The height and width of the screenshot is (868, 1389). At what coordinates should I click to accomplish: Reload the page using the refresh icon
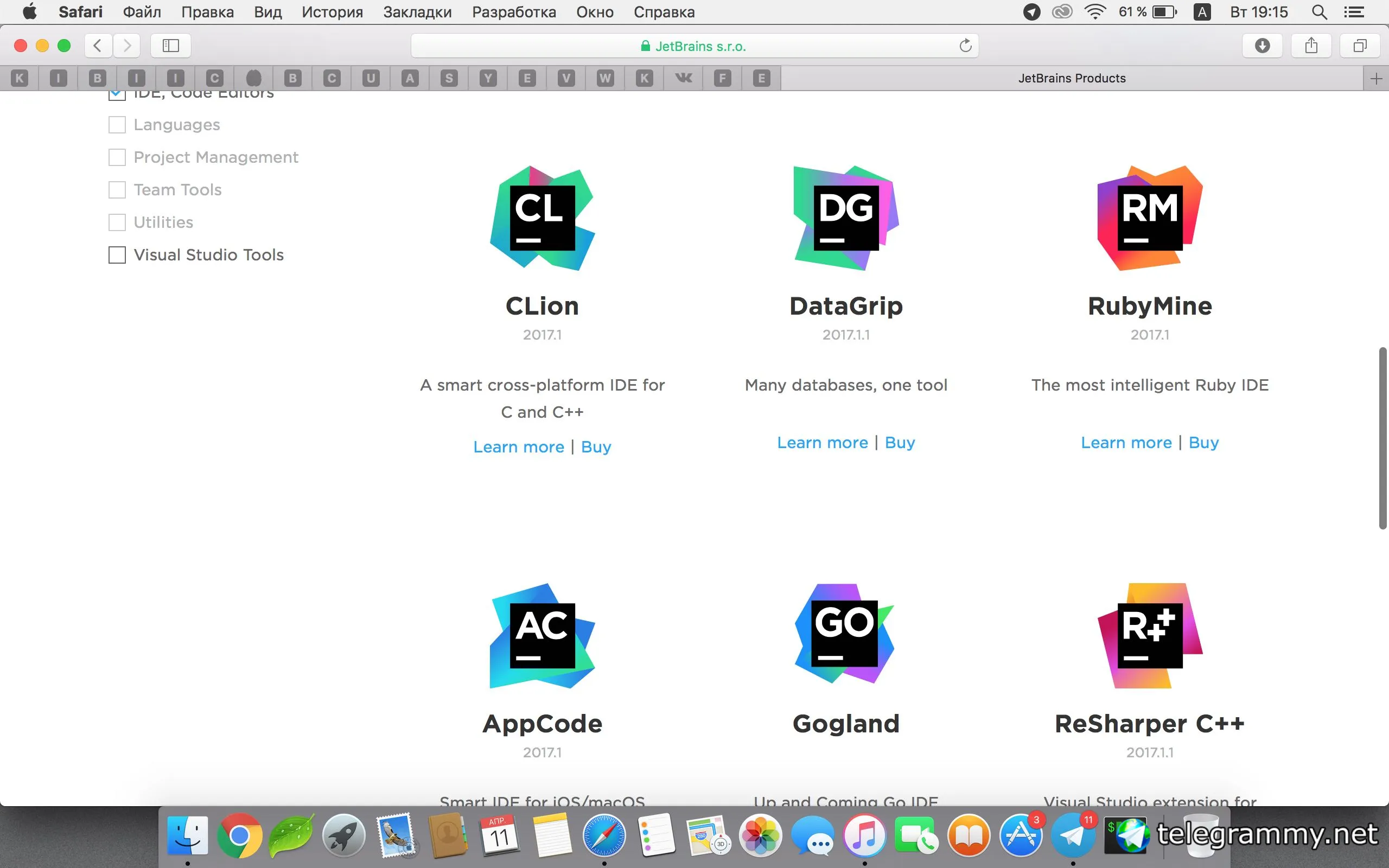pyautogui.click(x=965, y=46)
